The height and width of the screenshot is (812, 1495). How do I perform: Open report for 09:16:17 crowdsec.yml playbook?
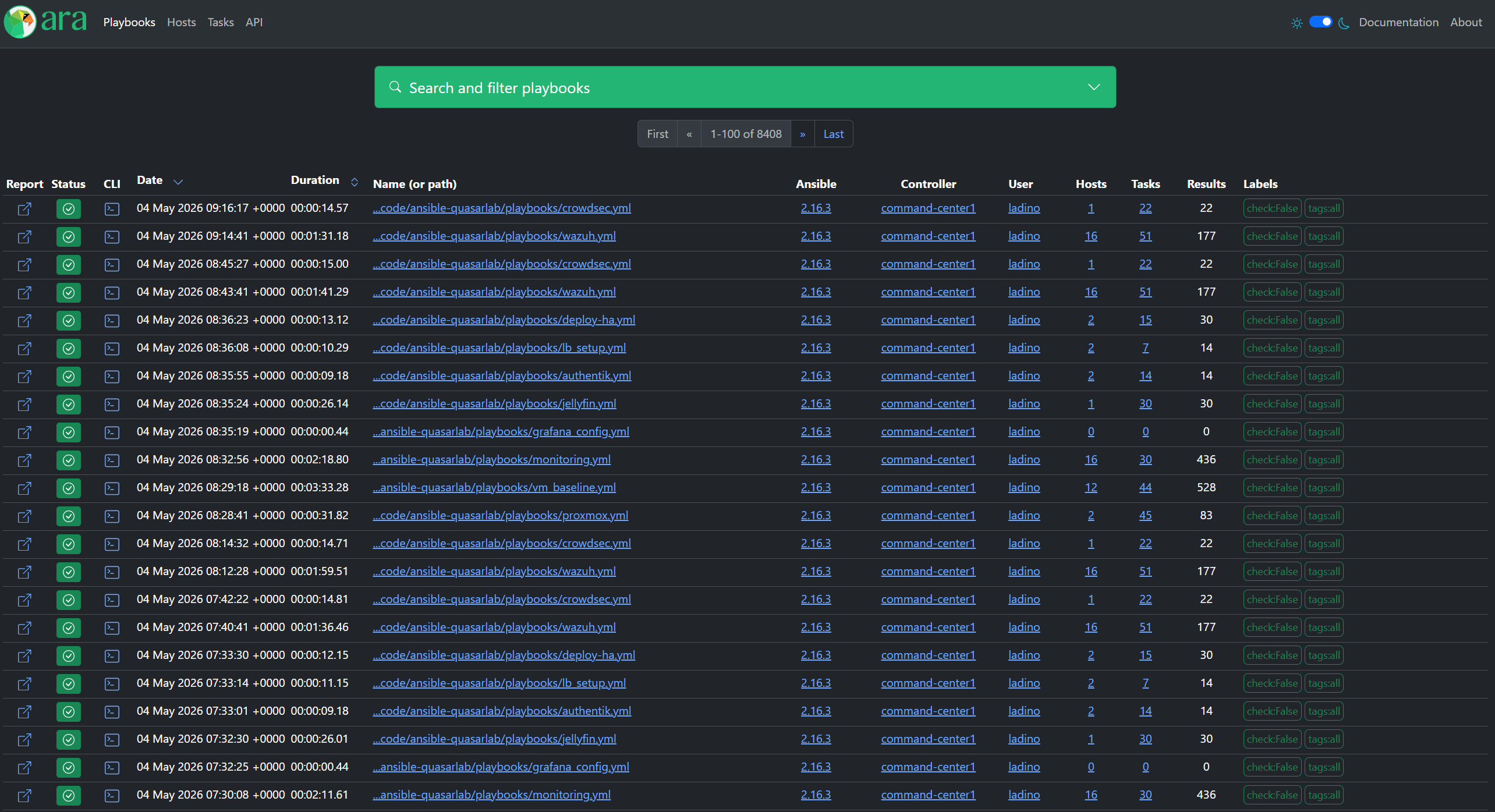[x=24, y=208]
